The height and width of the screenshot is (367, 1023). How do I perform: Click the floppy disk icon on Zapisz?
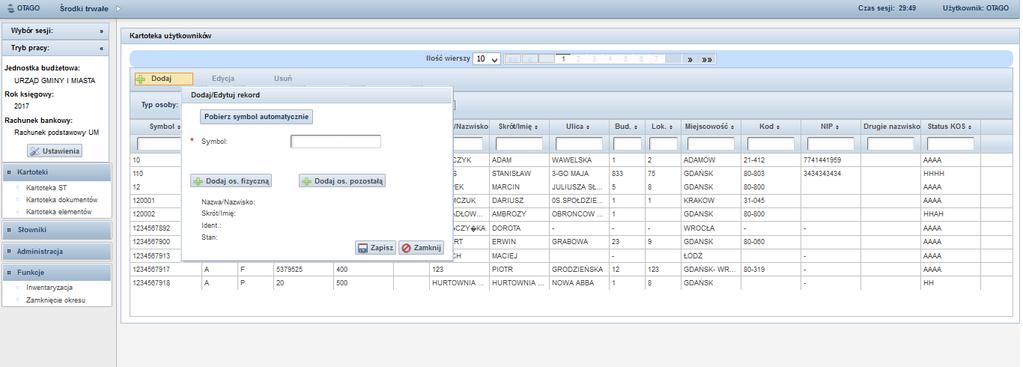pyautogui.click(x=362, y=248)
